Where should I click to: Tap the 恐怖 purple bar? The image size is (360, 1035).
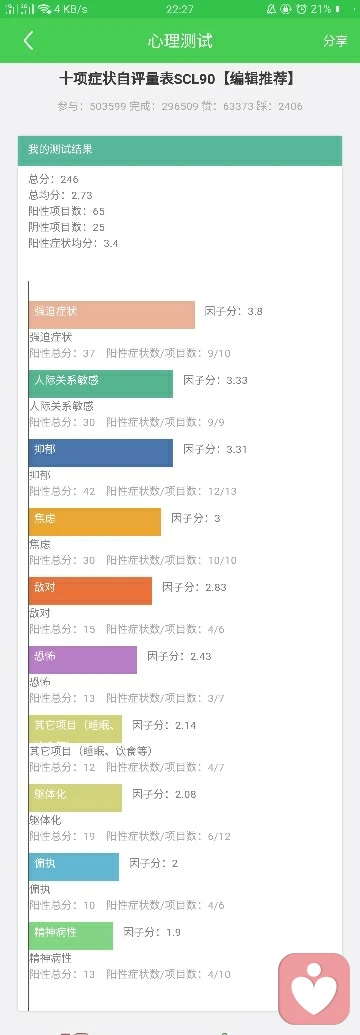83,660
